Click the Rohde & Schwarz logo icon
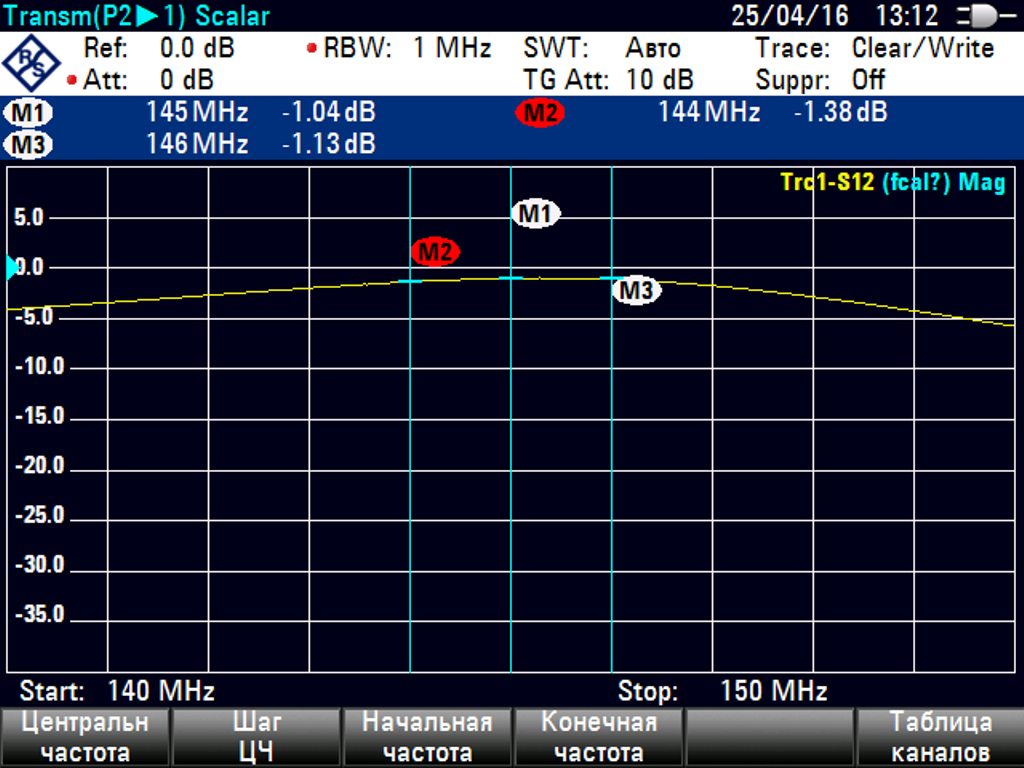The image size is (1024, 768). click(x=31, y=63)
